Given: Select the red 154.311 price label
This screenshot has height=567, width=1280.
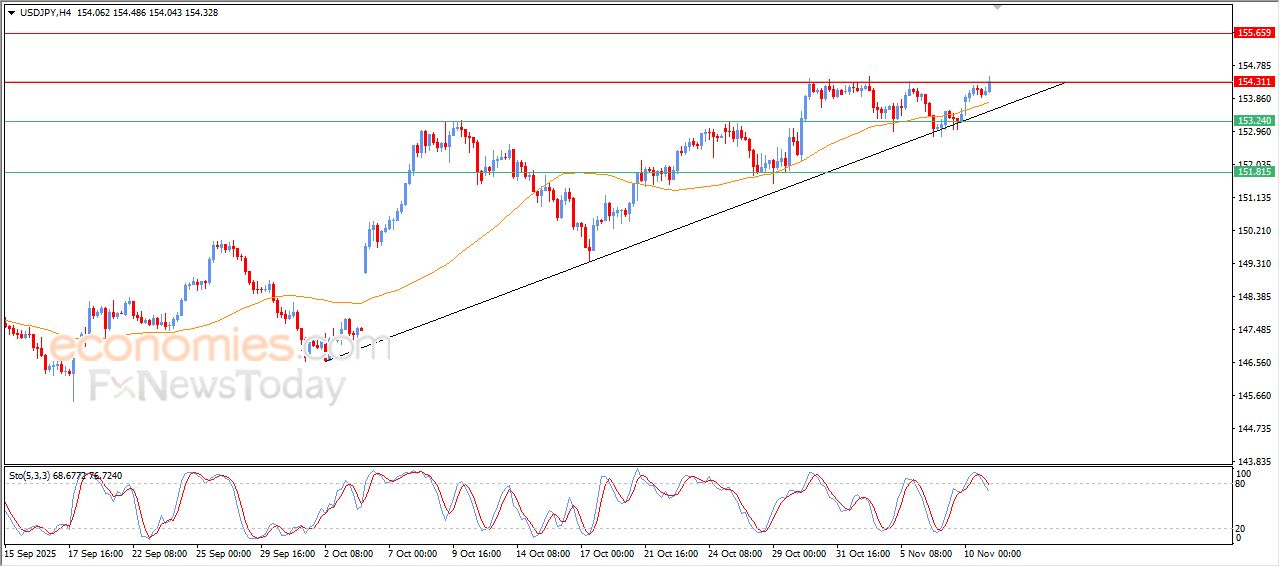Looking at the screenshot, I should pos(1255,82).
